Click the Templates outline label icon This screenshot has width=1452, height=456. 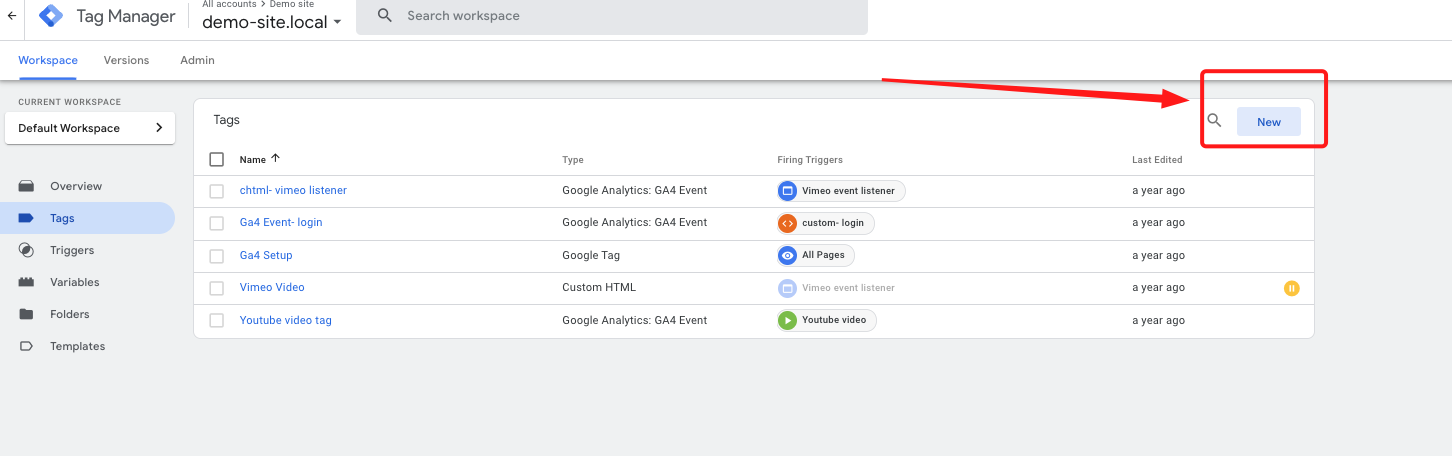(x=27, y=346)
